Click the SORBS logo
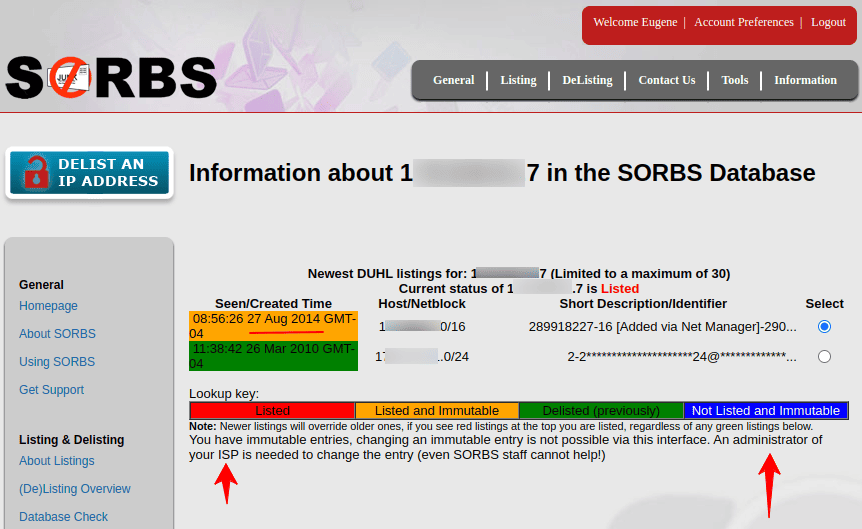The width and height of the screenshot is (862, 529). pyautogui.click(x=111, y=78)
